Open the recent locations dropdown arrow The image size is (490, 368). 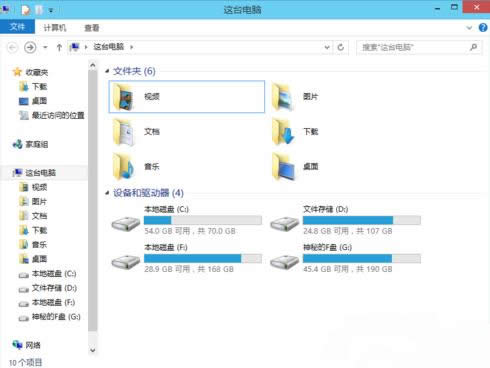point(45,47)
